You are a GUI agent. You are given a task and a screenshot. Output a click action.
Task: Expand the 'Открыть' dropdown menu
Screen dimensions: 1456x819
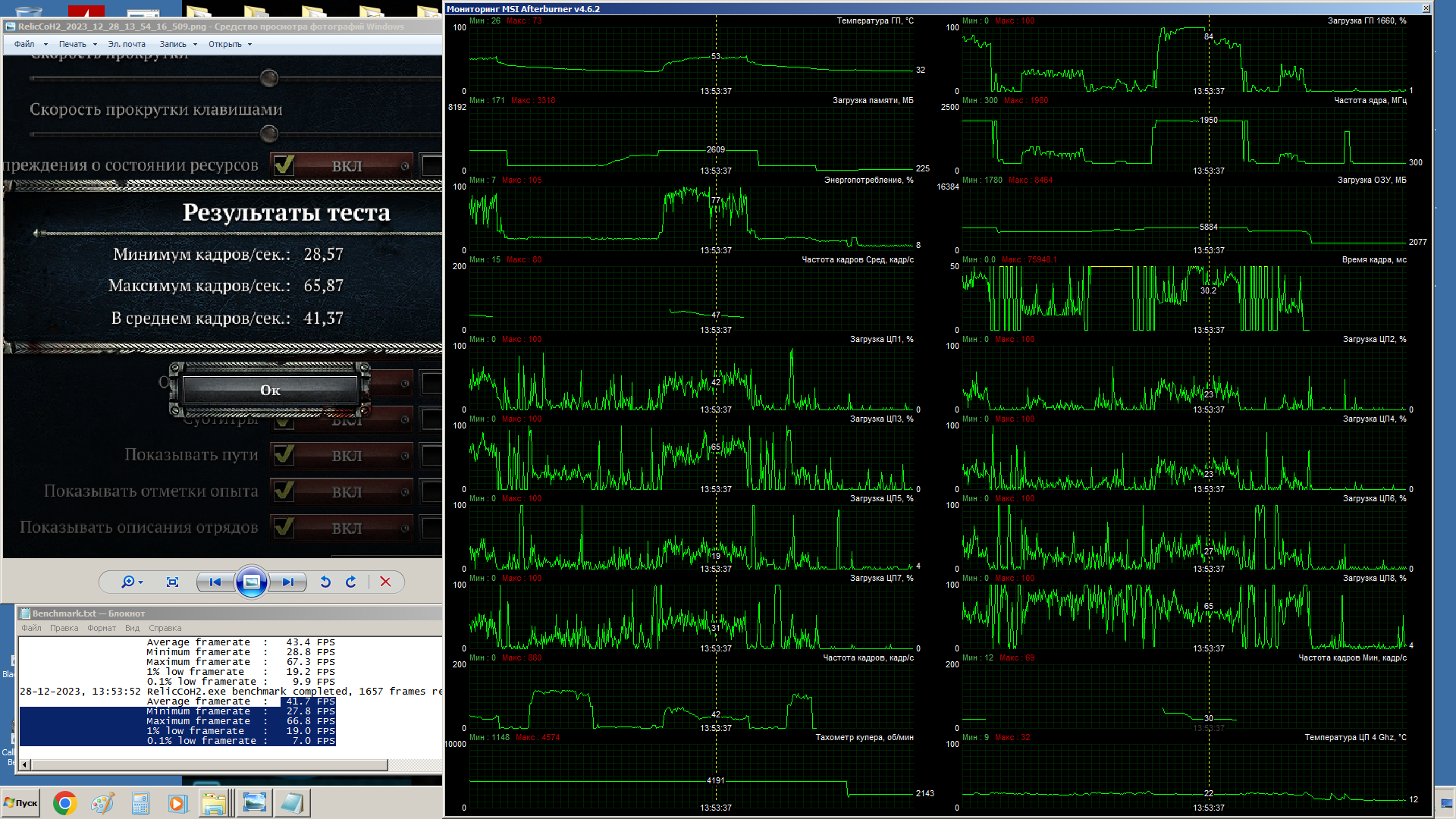click(230, 44)
